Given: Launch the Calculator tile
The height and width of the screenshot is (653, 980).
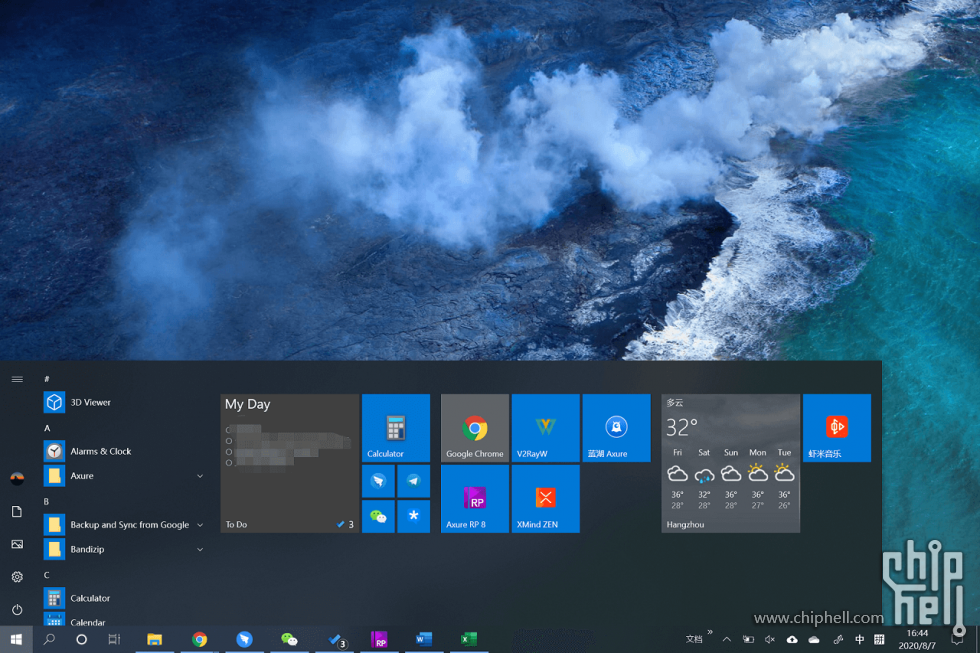Looking at the screenshot, I should click(x=396, y=428).
